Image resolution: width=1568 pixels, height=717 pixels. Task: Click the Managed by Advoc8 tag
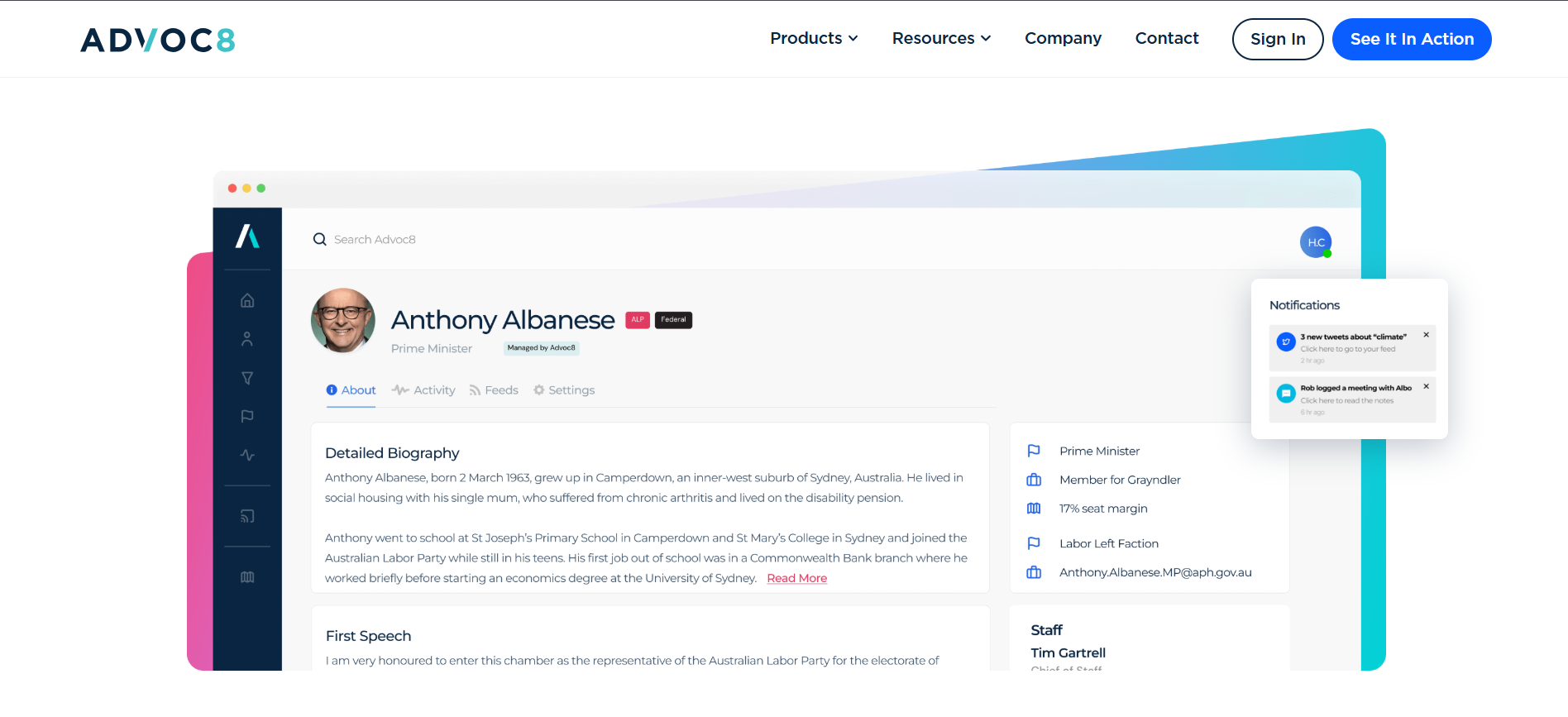pyautogui.click(x=542, y=348)
